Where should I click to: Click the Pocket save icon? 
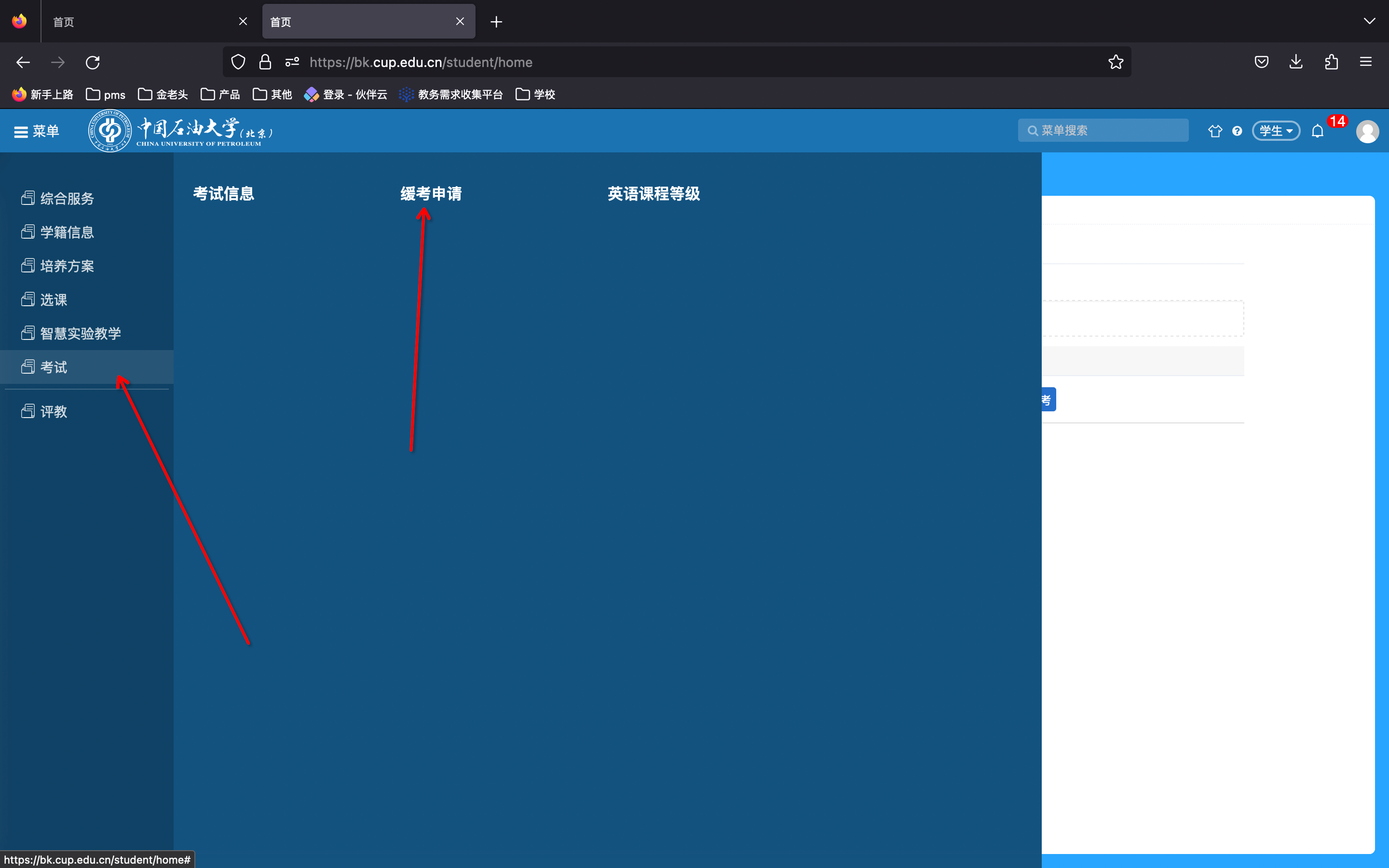1261,62
